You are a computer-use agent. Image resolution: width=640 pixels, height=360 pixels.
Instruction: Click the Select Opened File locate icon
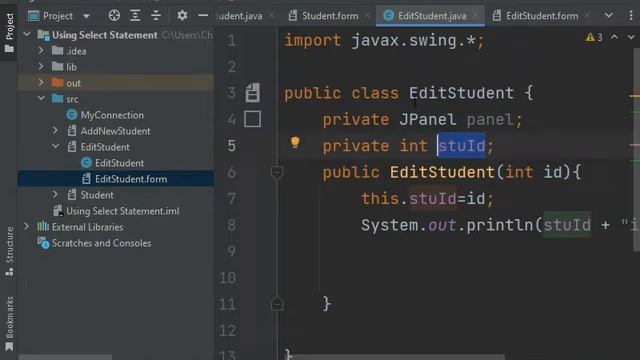coord(114,16)
